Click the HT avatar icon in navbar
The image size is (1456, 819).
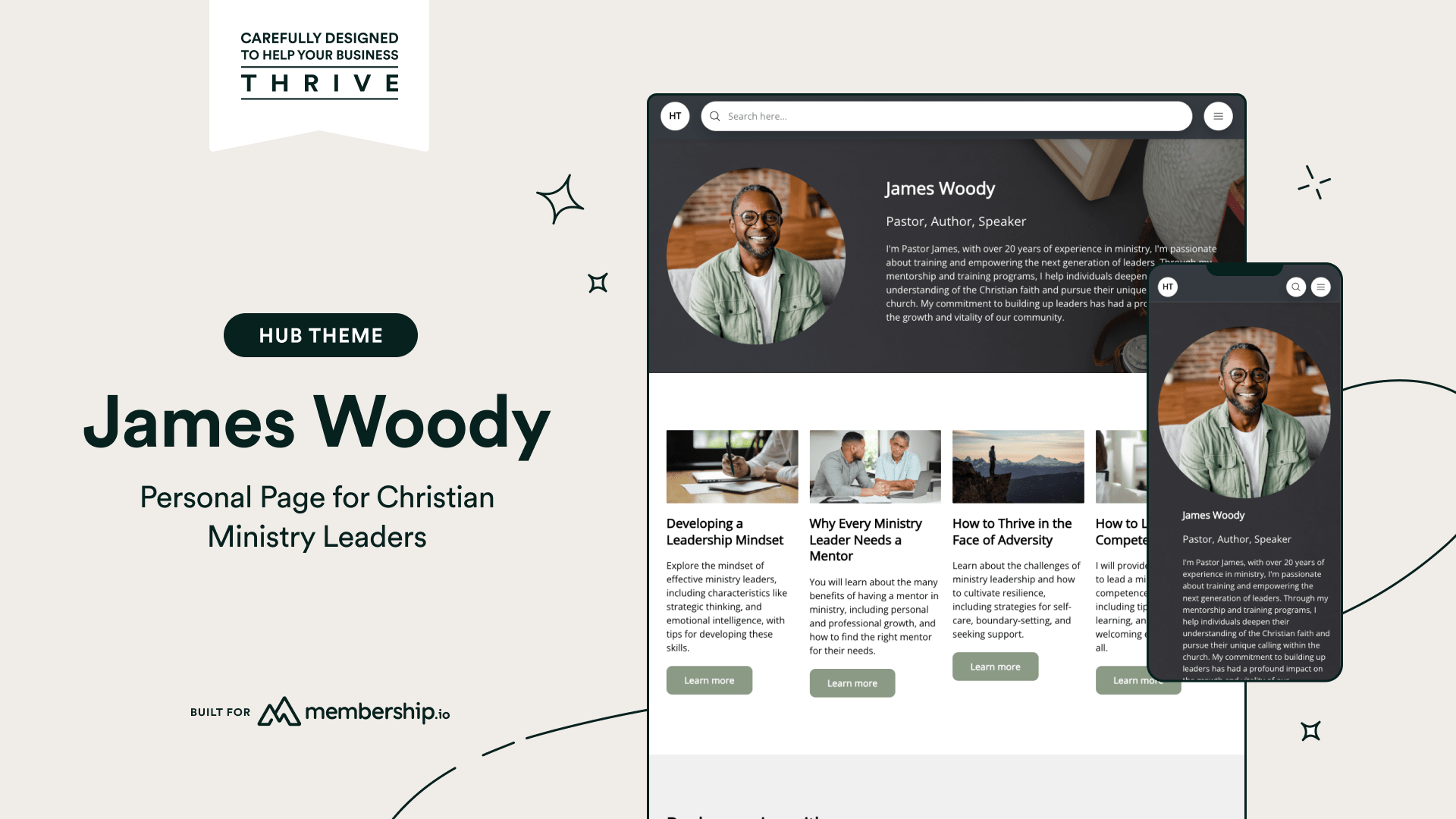[x=676, y=115]
